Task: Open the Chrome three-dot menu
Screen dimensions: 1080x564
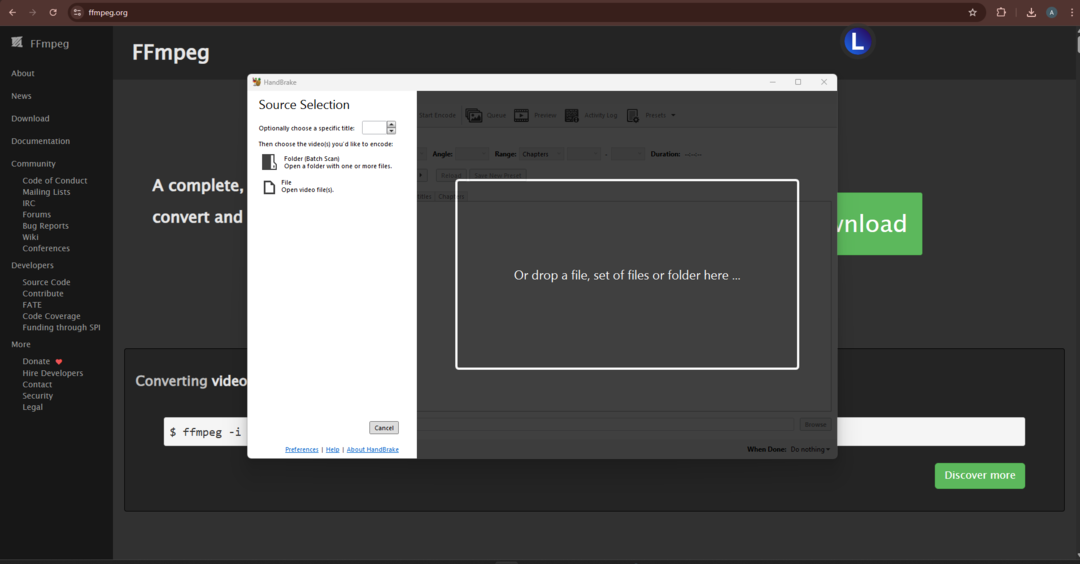Action: pyautogui.click(x=1072, y=12)
